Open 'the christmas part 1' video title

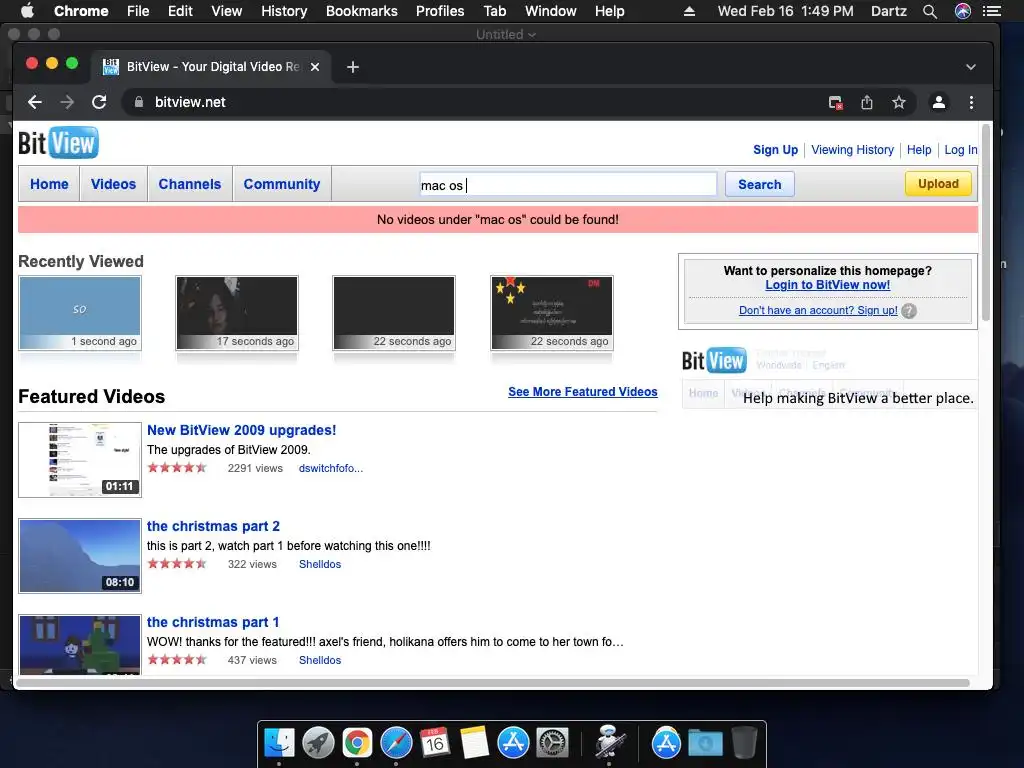213,622
